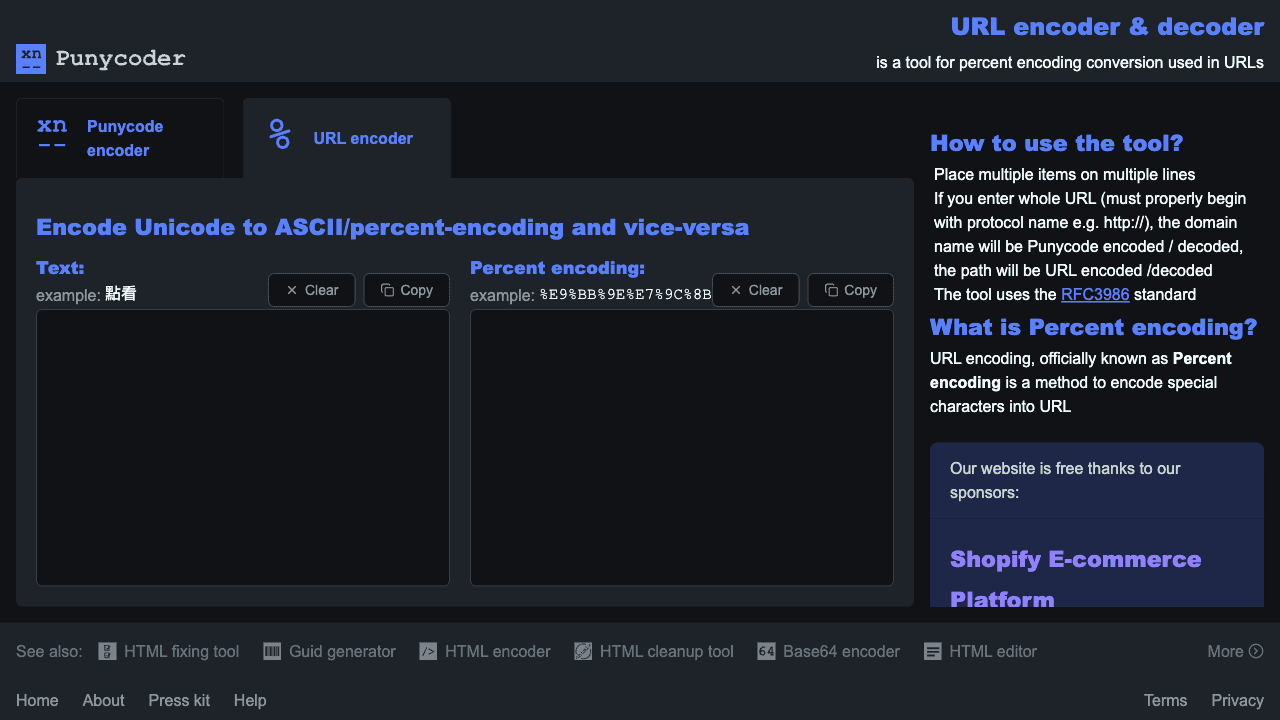1280x720 pixels.
Task: Click the copy icon beside the Text field
Action: click(385, 289)
